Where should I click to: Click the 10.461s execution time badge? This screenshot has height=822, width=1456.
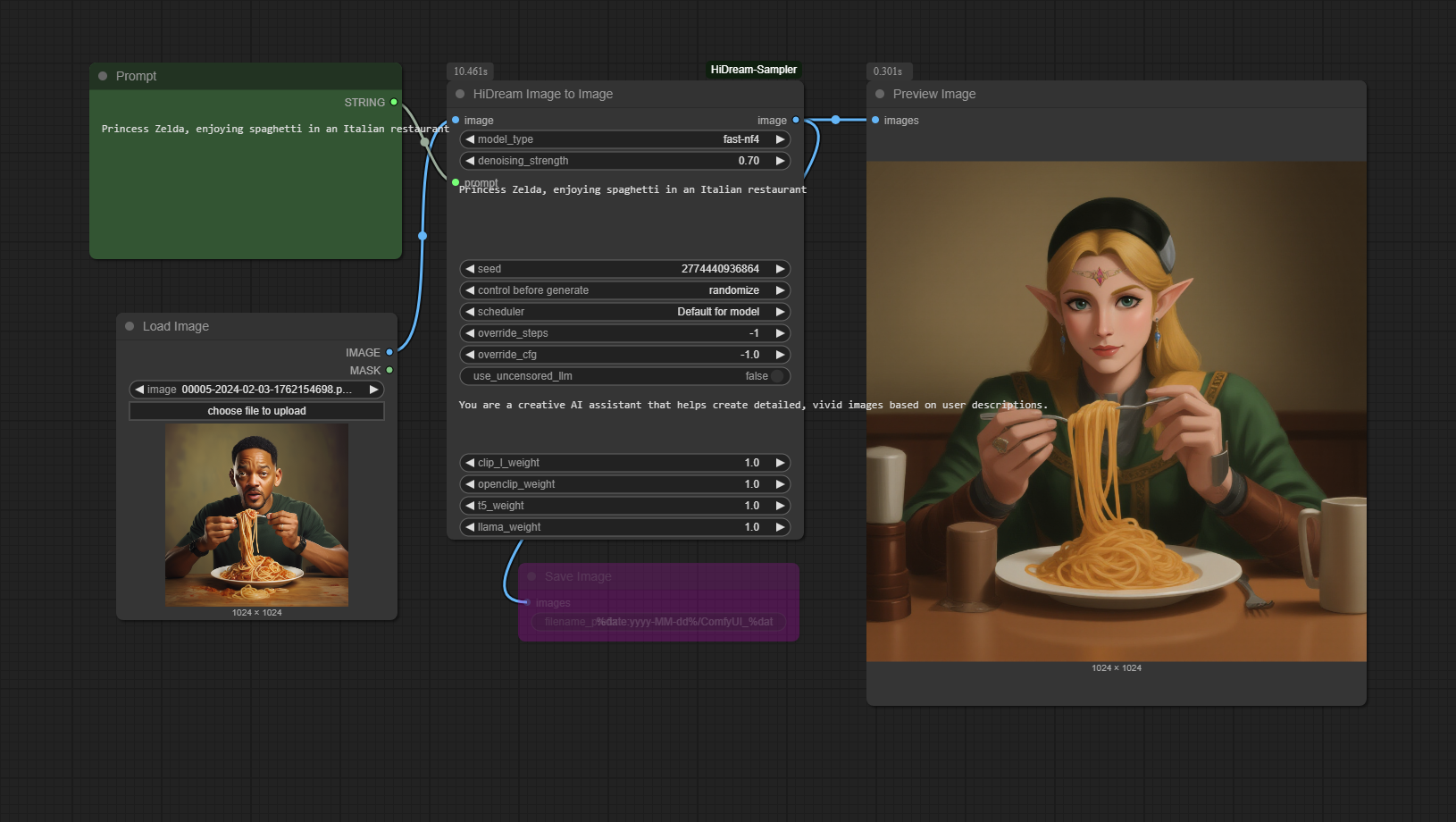tap(471, 71)
